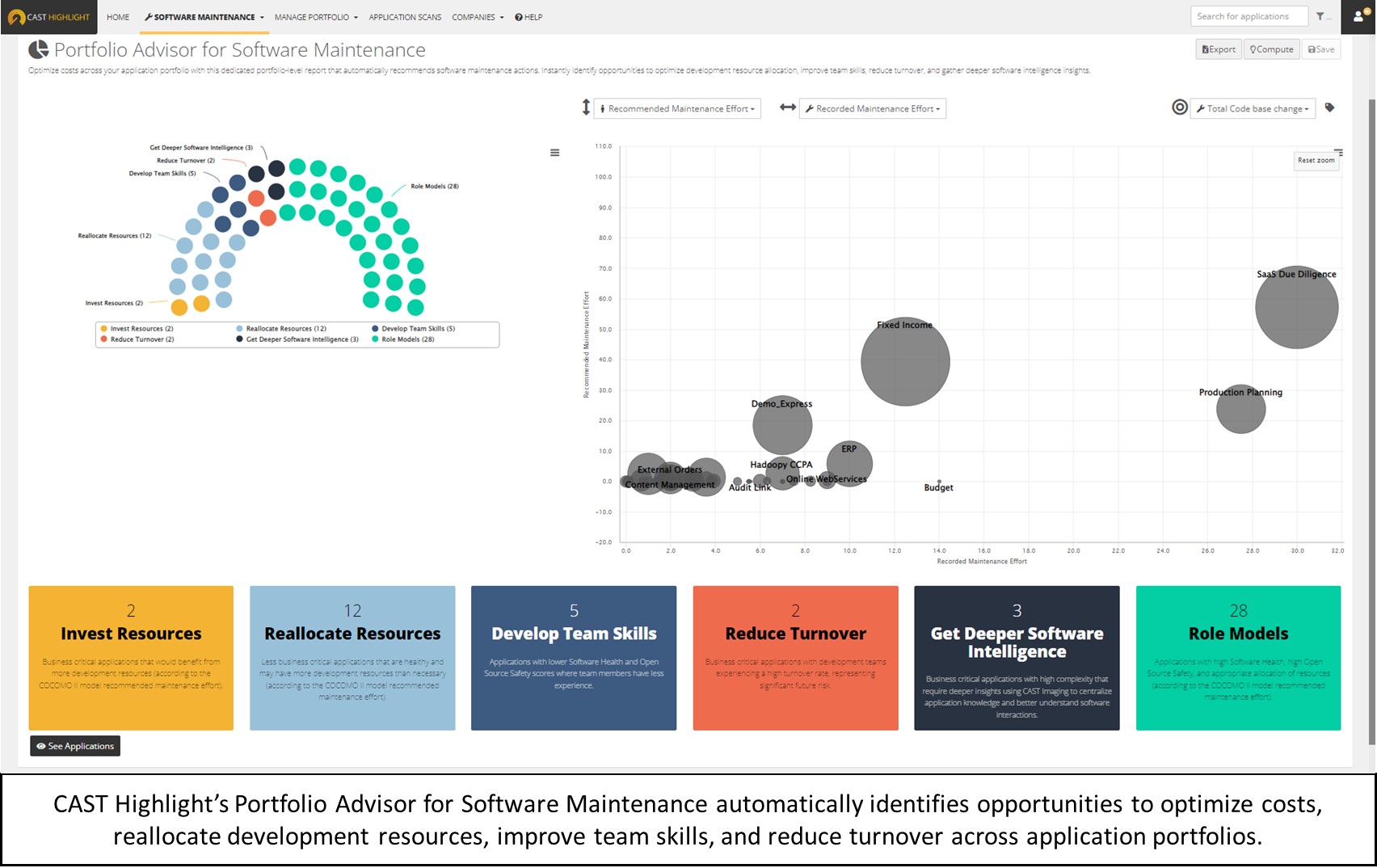Go to Application Scans menu item
The height and width of the screenshot is (868, 1377).
click(x=405, y=17)
